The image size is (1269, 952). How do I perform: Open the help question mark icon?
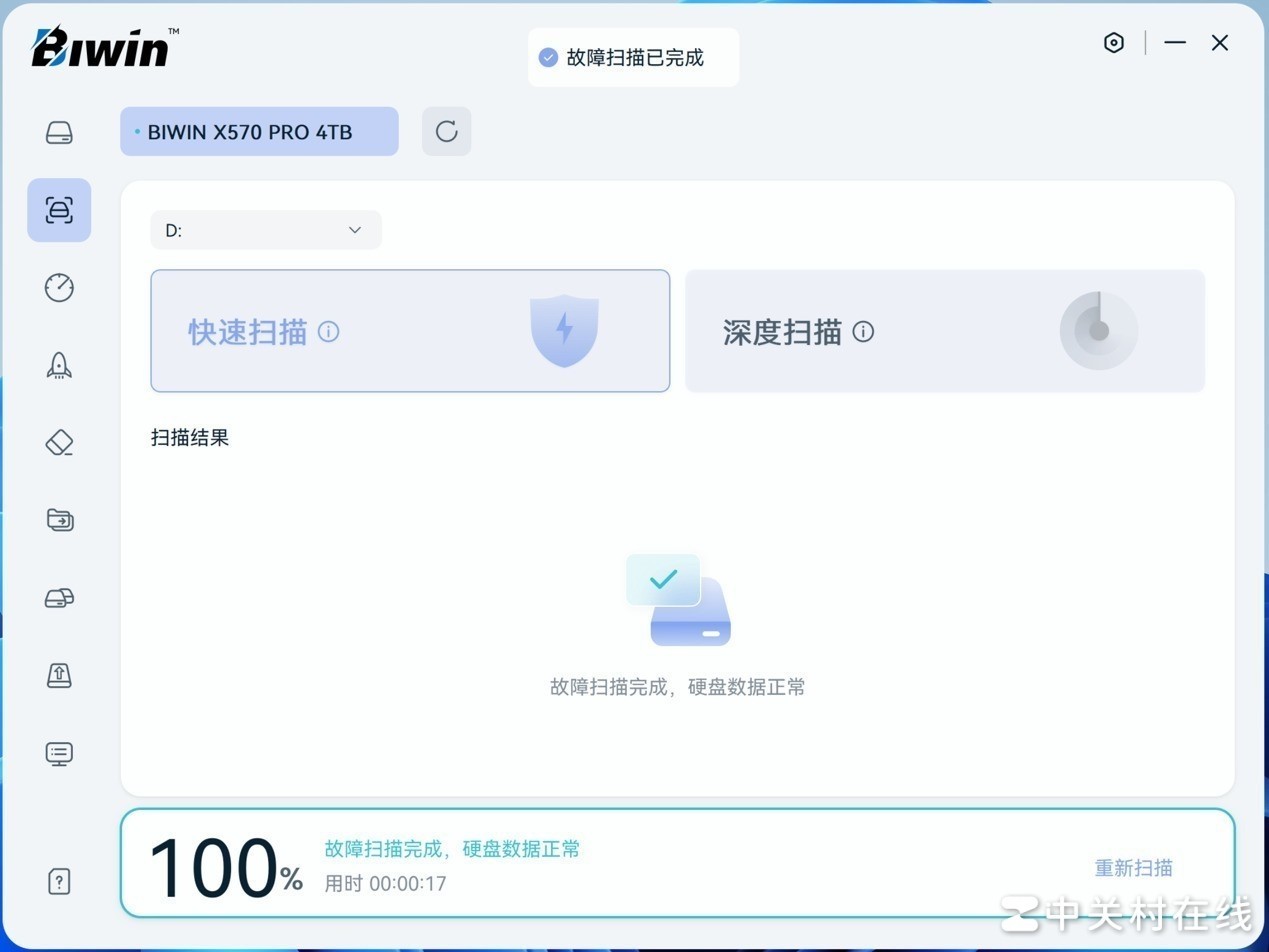point(59,881)
